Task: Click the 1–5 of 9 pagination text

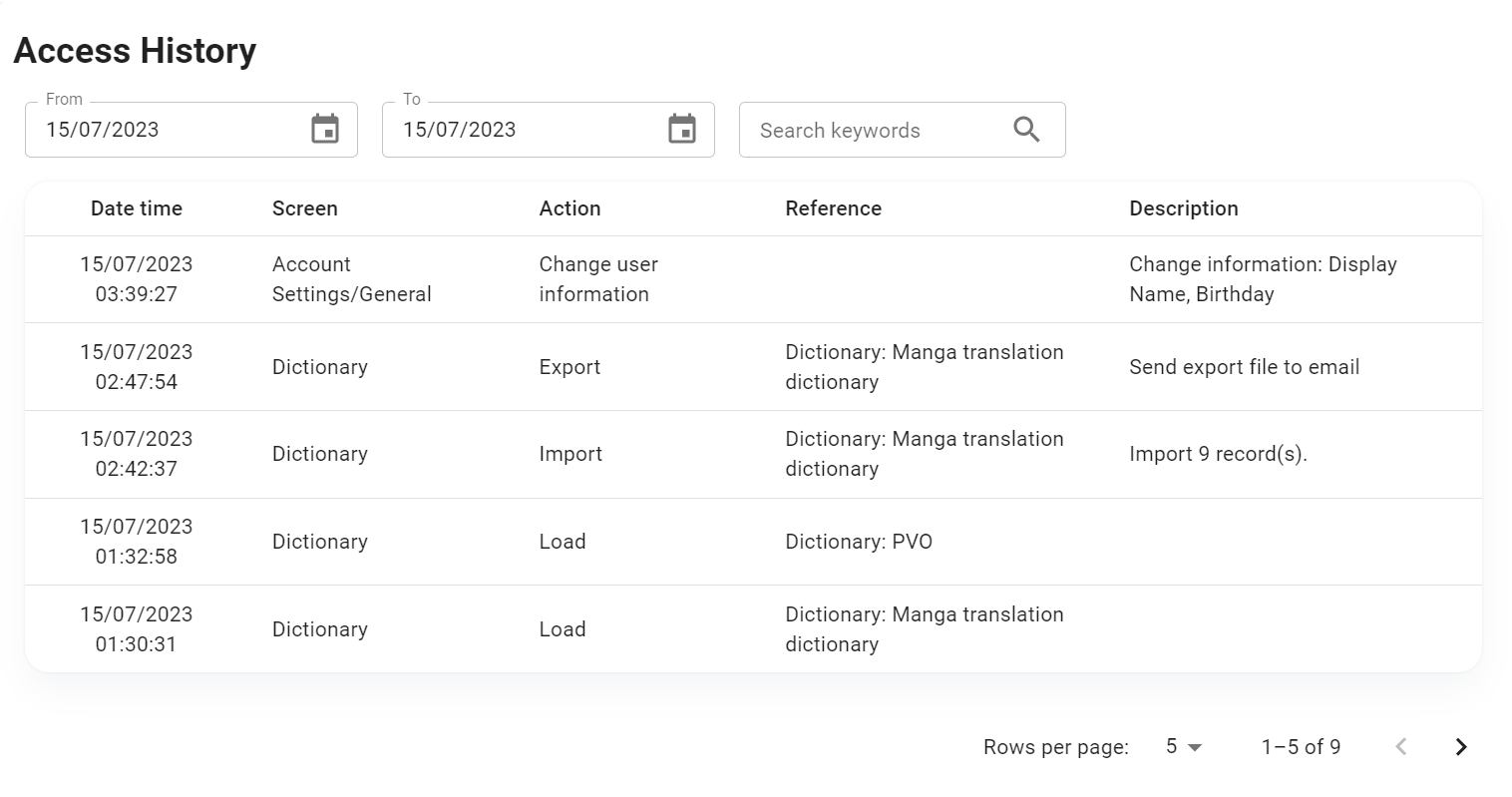Action: coord(1301,746)
